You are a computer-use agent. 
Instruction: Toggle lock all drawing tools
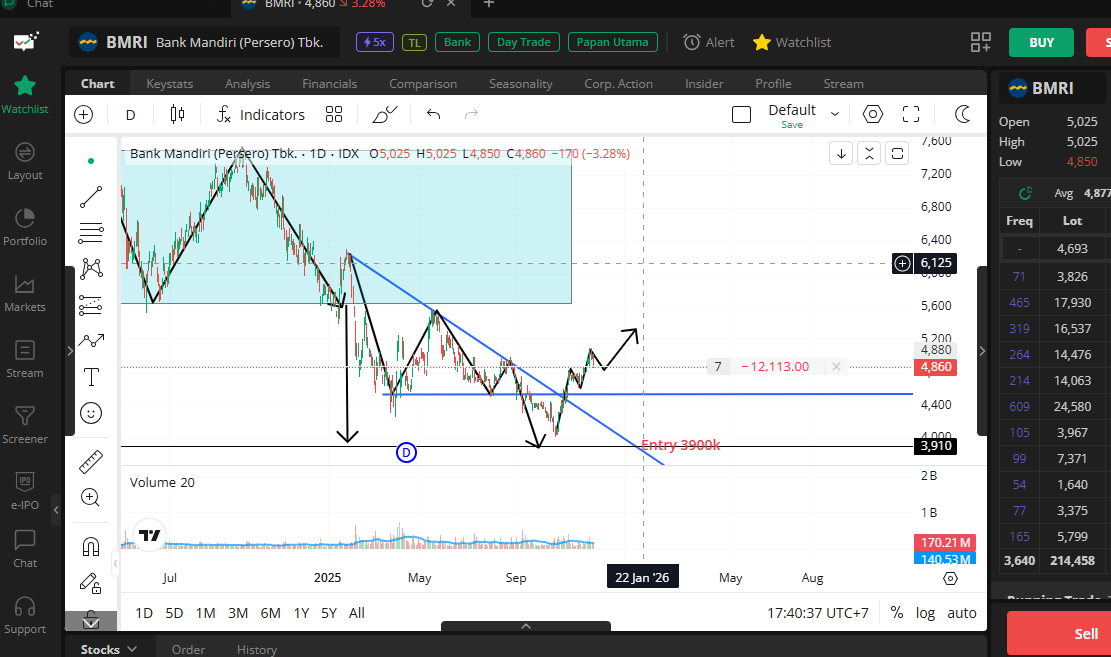(x=91, y=583)
